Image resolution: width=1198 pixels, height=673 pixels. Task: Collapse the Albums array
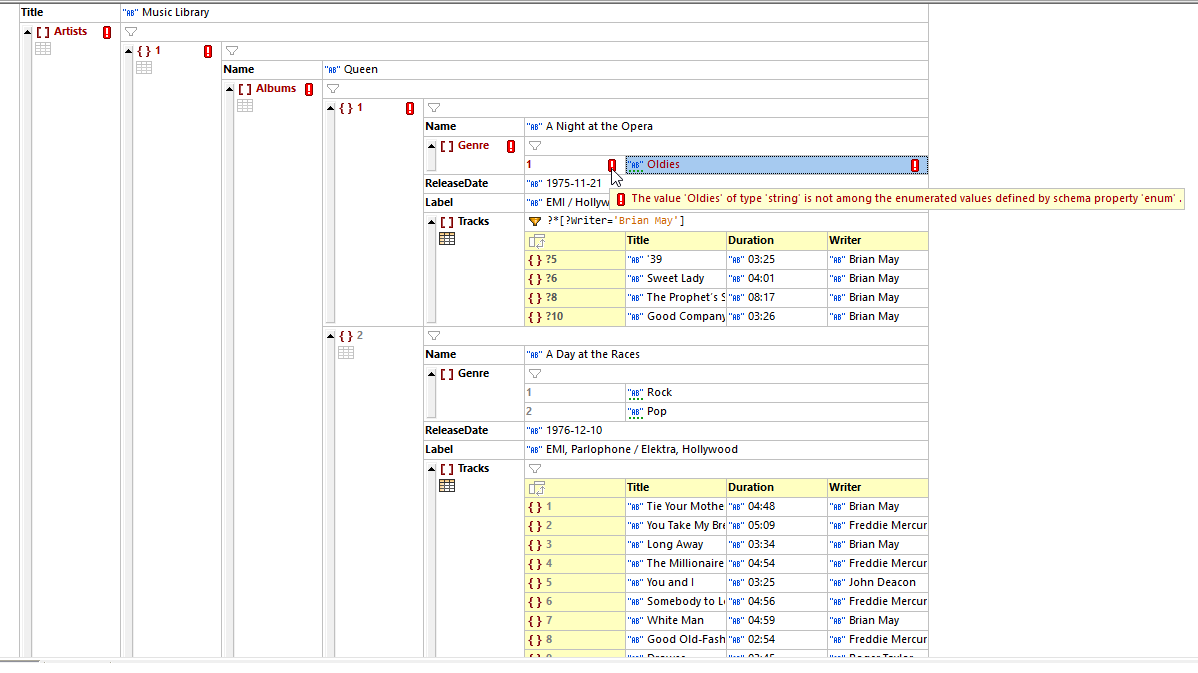(x=229, y=89)
